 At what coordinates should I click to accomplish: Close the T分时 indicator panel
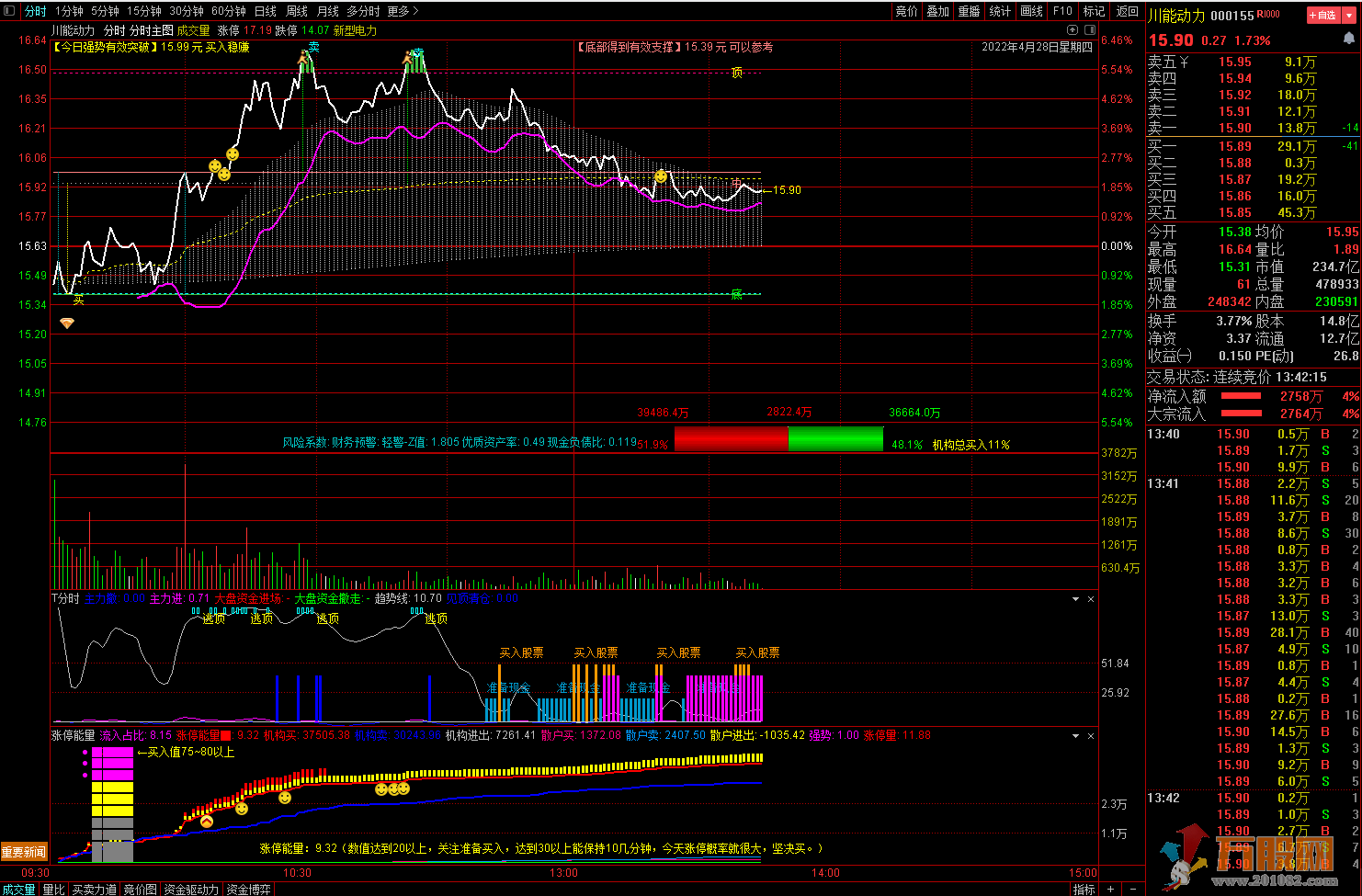pos(1091,599)
